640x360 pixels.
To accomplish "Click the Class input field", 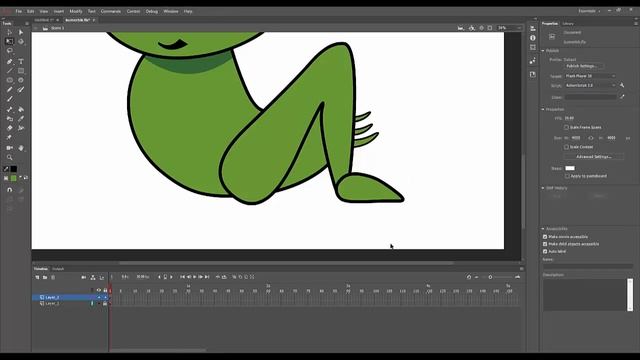I will 590,97.
